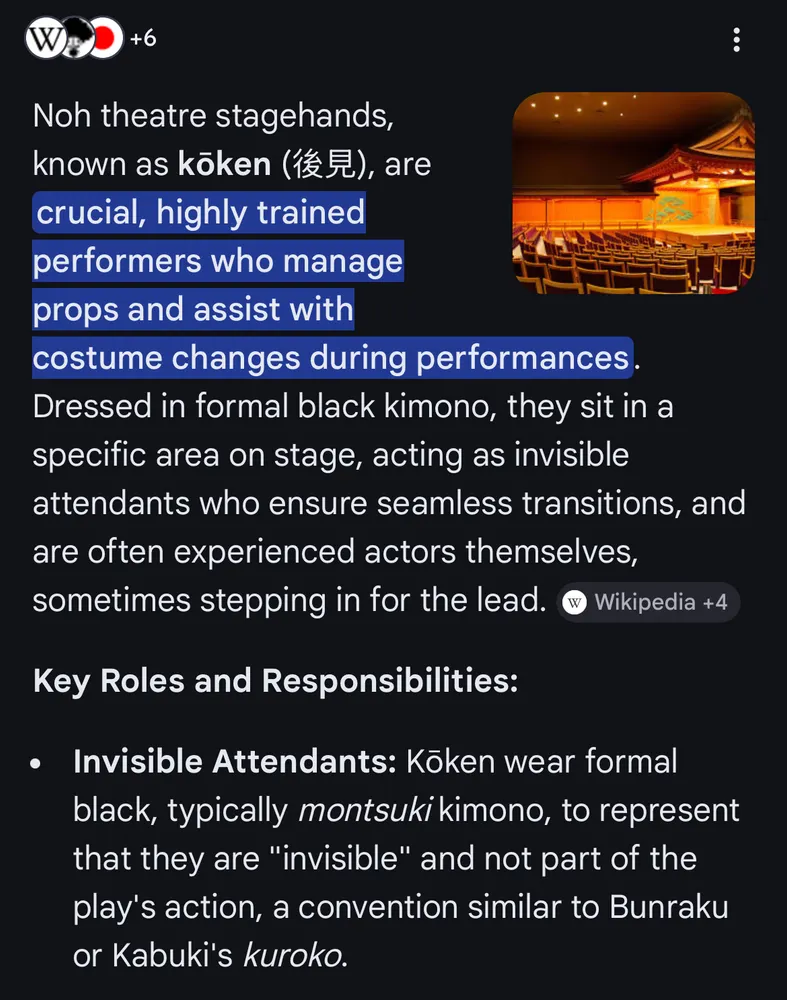Click highlighted text "costume changes during performances"
This screenshot has height=1000, width=787.
(x=330, y=357)
